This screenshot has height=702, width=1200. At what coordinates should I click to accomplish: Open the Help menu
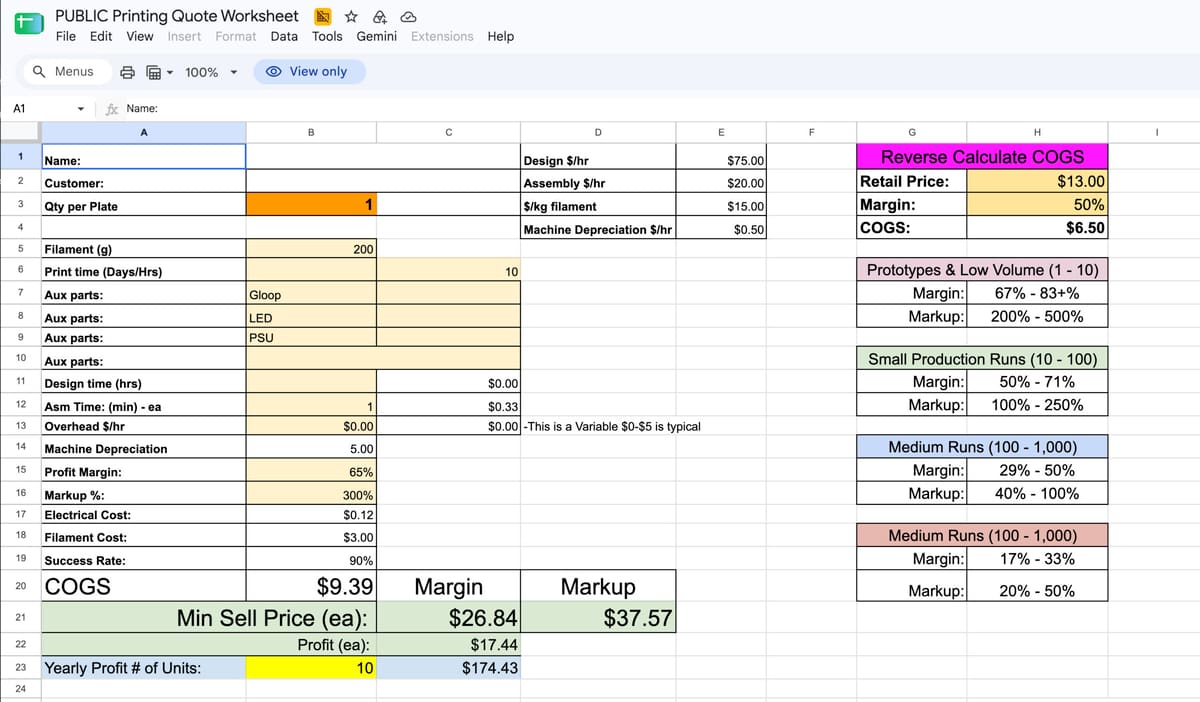pyautogui.click(x=501, y=36)
